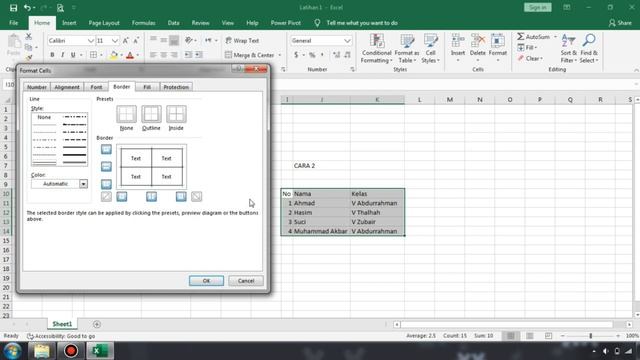Apply the None border preset
This screenshot has width=640, height=360.
coord(127,114)
